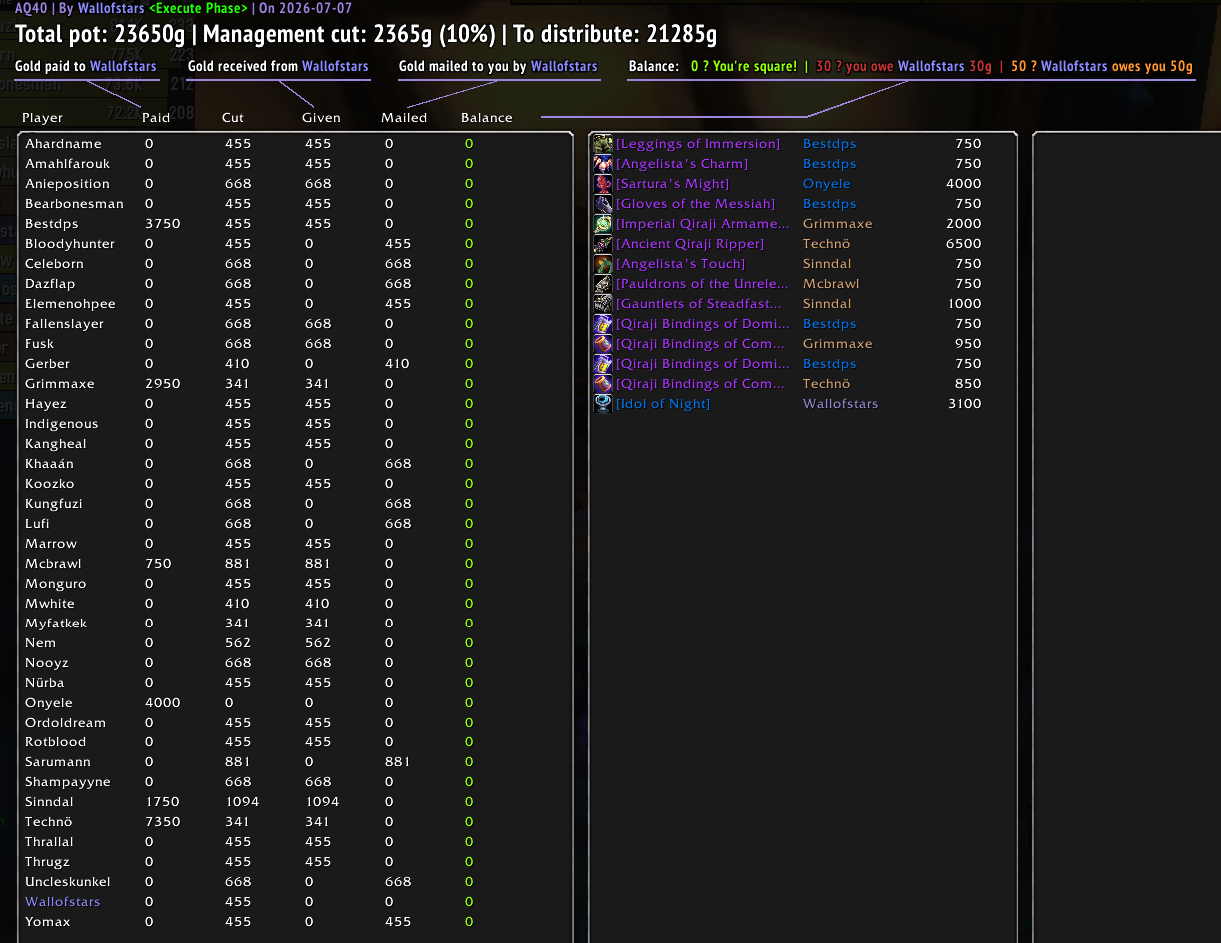The height and width of the screenshot is (943, 1221).
Task: Open the Idol of Night item link
Action: [x=663, y=404]
